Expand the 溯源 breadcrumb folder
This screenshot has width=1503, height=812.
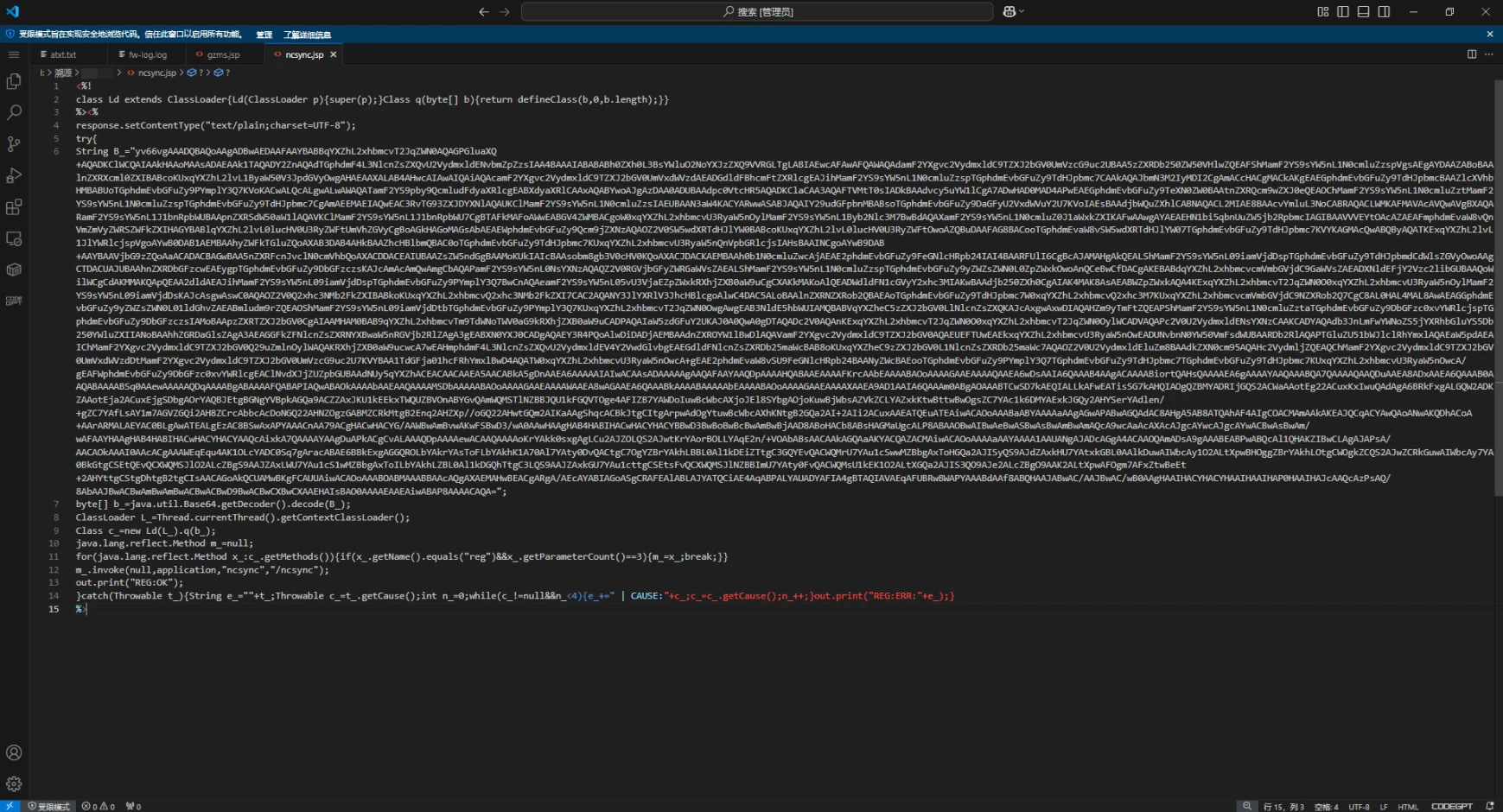[x=63, y=73]
